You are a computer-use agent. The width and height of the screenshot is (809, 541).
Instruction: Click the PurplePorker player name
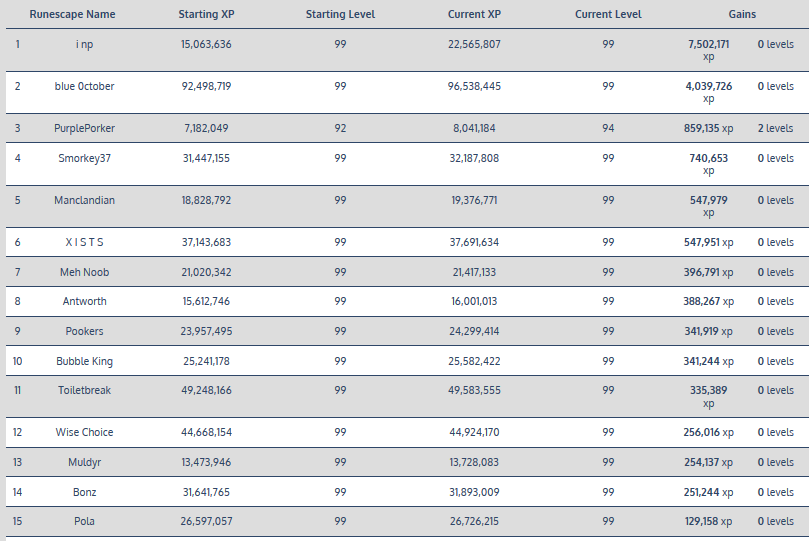[84, 128]
